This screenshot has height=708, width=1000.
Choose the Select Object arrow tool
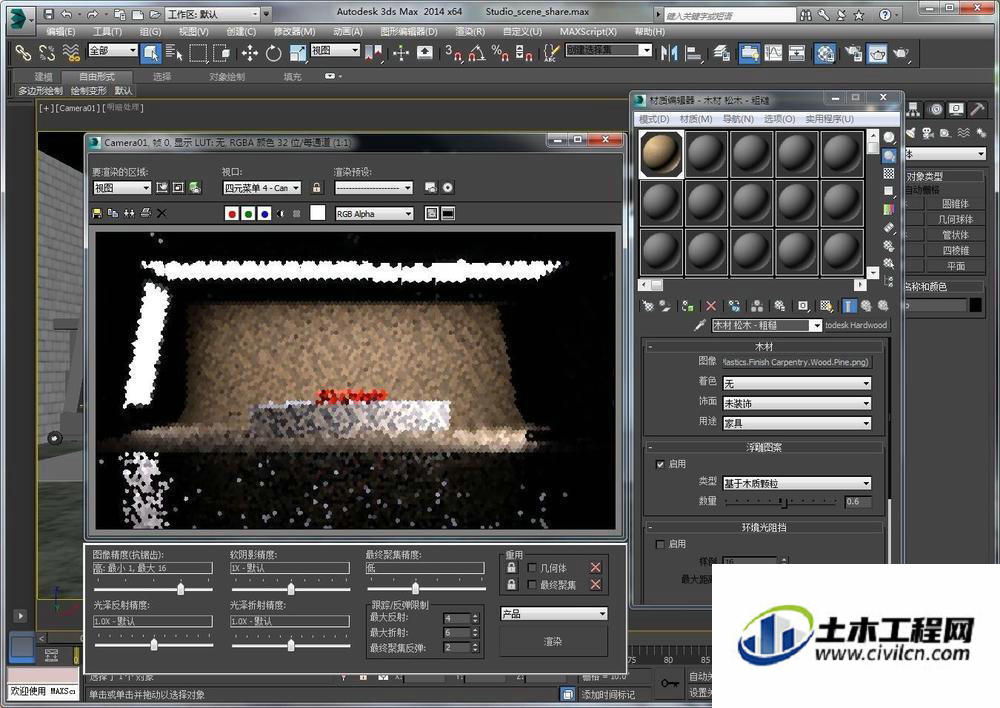click(151, 52)
